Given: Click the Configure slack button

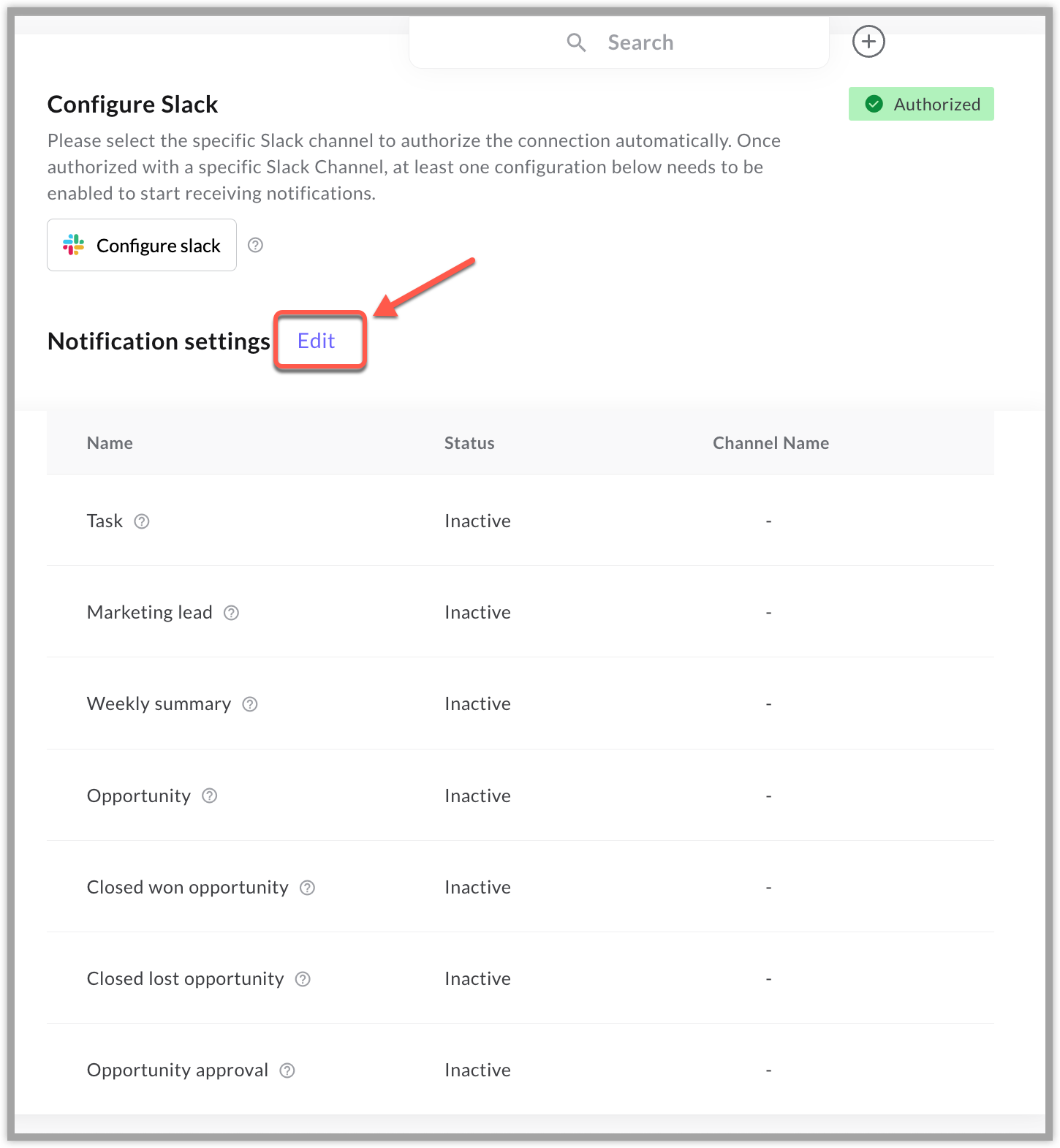Looking at the screenshot, I should click(x=142, y=245).
